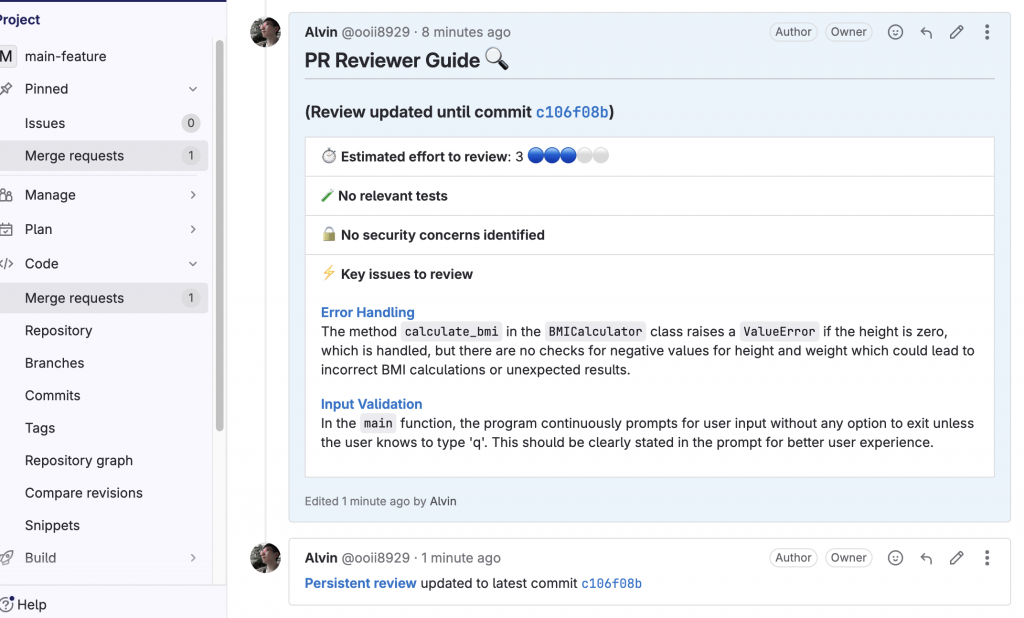Click the Plan calendar icon
The width and height of the screenshot is (1024, 618).
coord(7,229)
